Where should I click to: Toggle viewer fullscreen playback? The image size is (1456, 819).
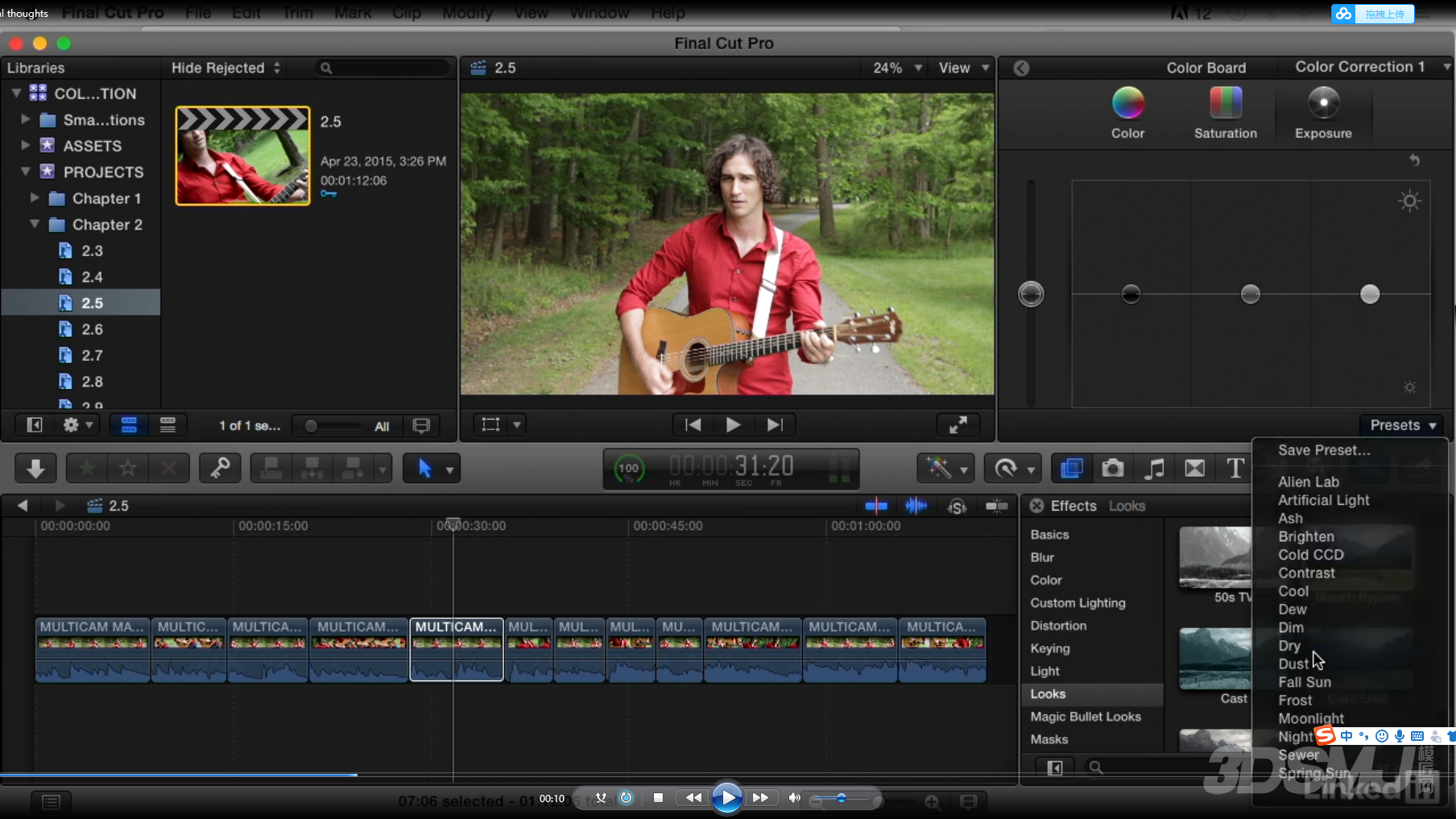pos(958,424)
